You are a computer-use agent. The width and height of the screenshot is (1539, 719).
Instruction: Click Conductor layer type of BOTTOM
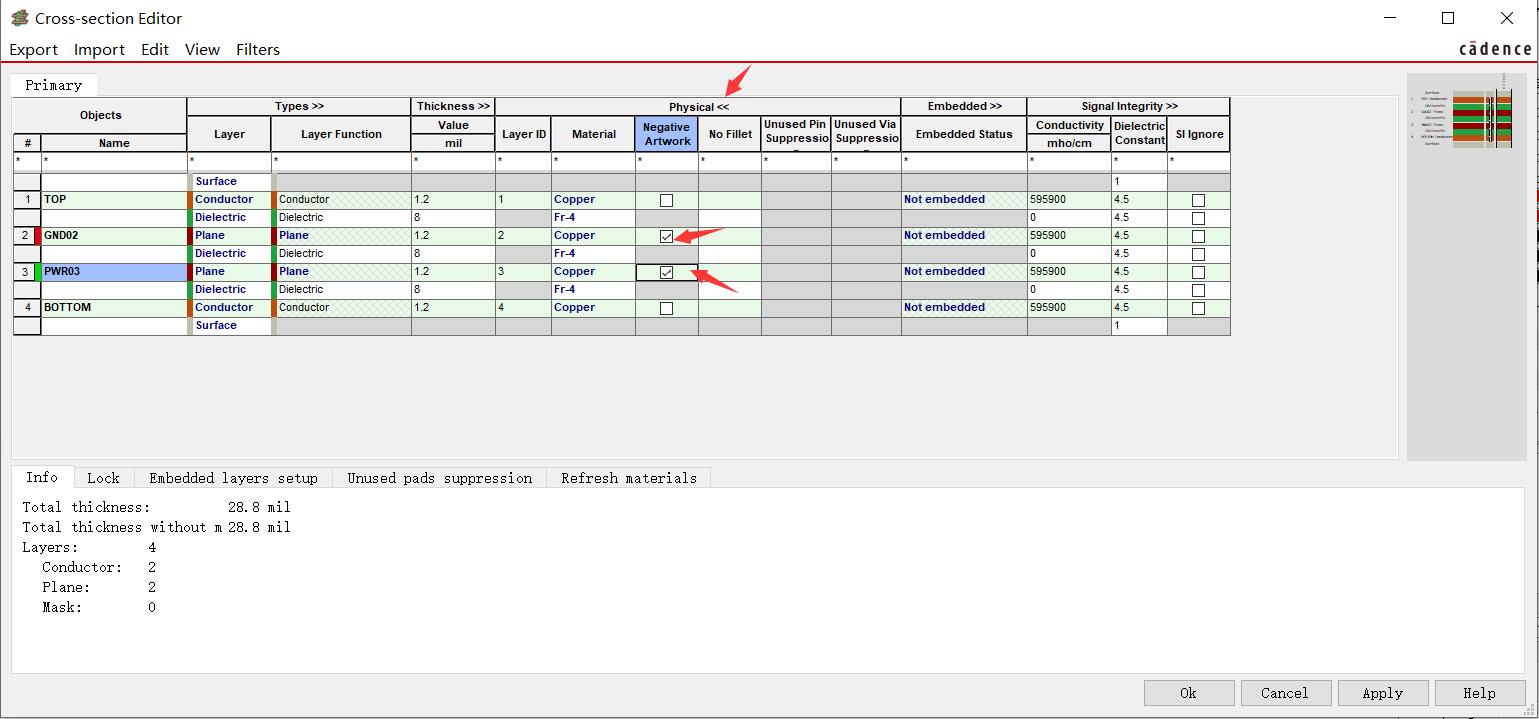click(229, 308)
